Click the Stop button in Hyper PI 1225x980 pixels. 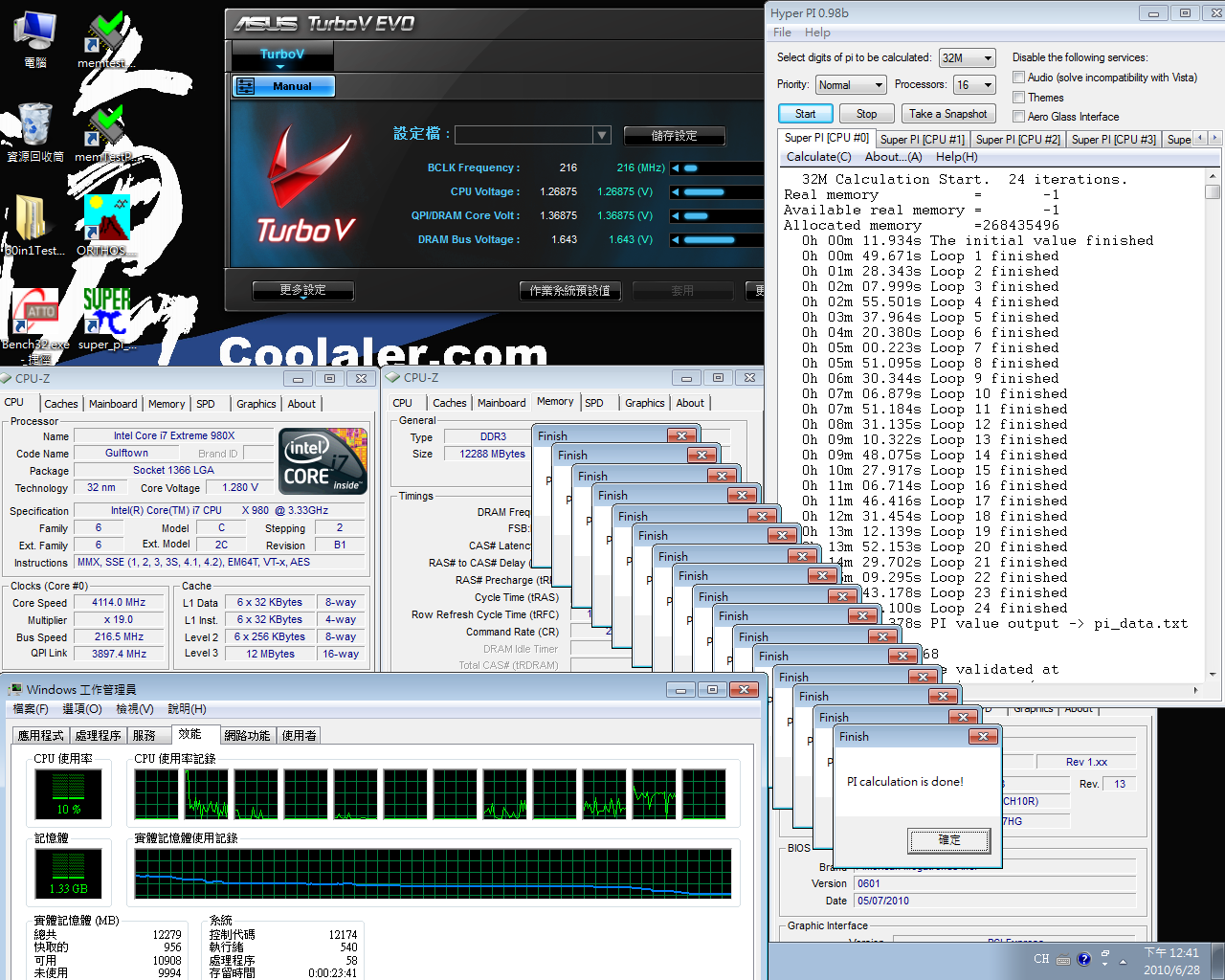click(x=866, y=114)
